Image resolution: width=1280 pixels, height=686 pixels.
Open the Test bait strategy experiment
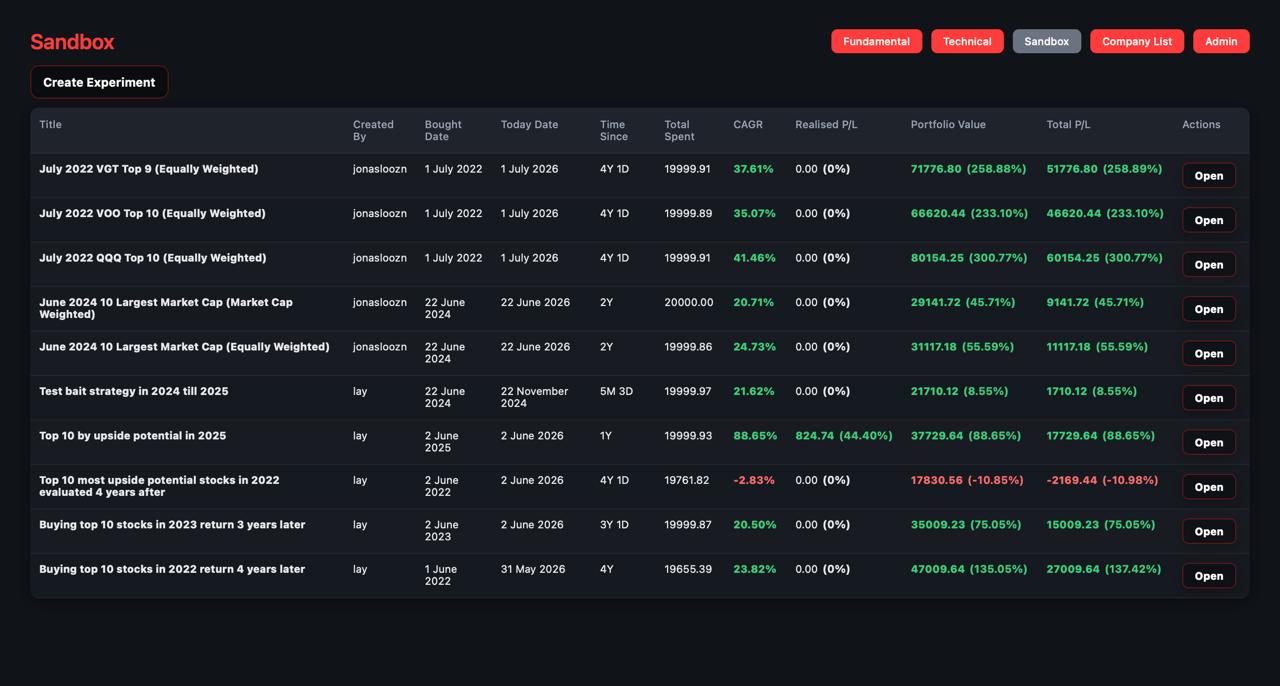point(1208,398)
